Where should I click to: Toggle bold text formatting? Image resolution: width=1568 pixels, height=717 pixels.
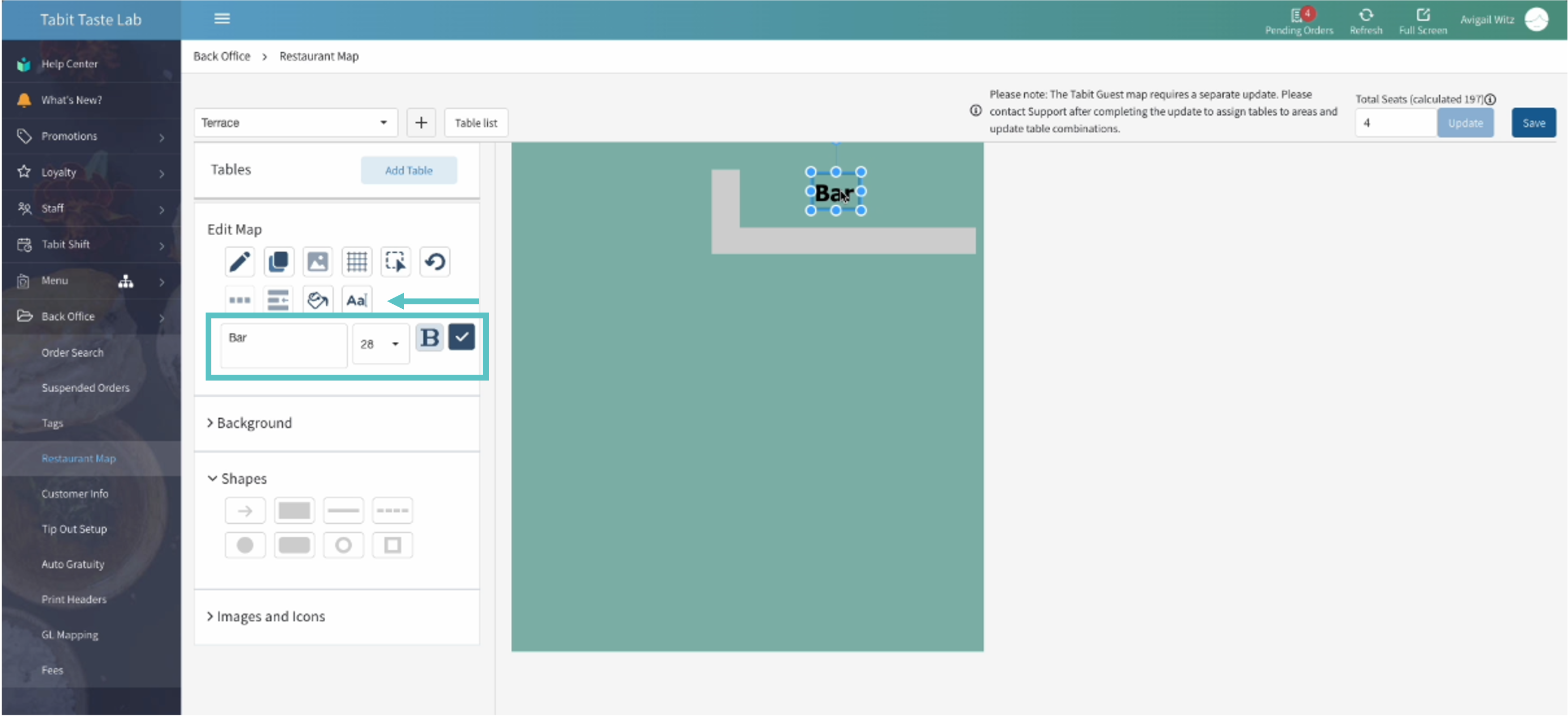(x=430, y=337)
